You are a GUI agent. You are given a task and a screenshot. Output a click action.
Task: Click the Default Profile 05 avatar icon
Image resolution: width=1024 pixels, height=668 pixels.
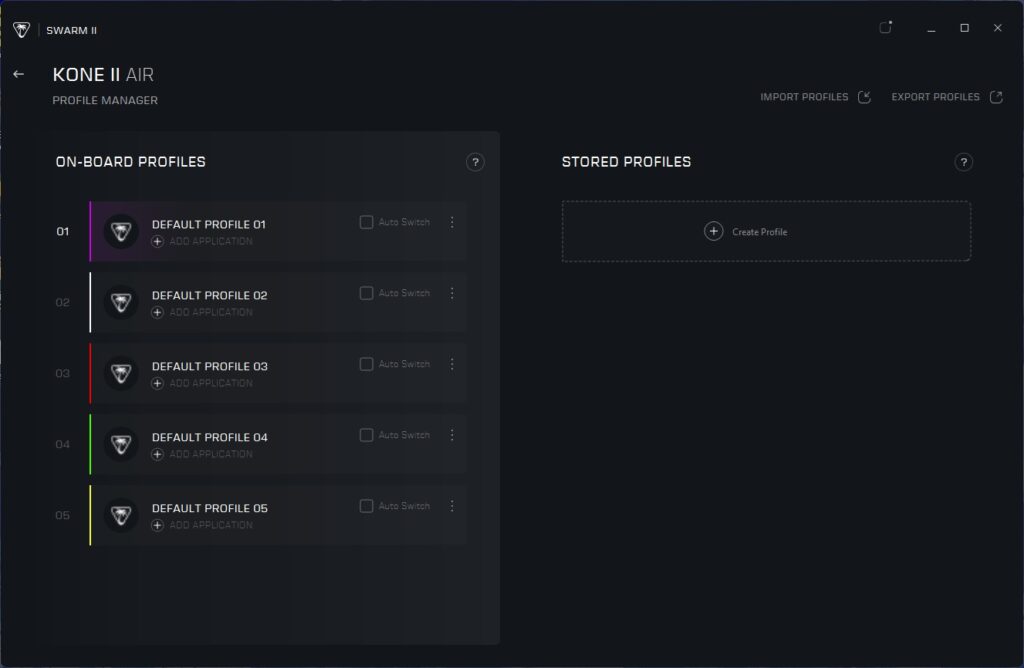coord(121,516)
